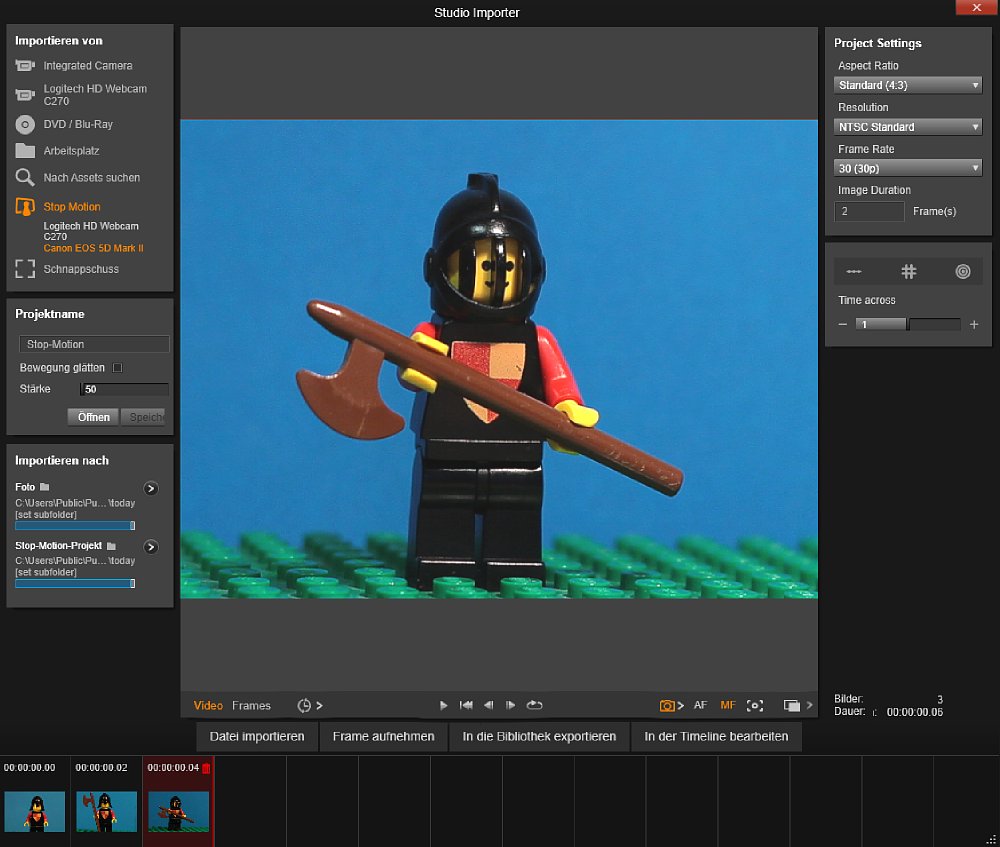Image resolution: width=1000 pixels, height=847 pixels.
Task: Click the loop playback icon
Action: [535, 705]
